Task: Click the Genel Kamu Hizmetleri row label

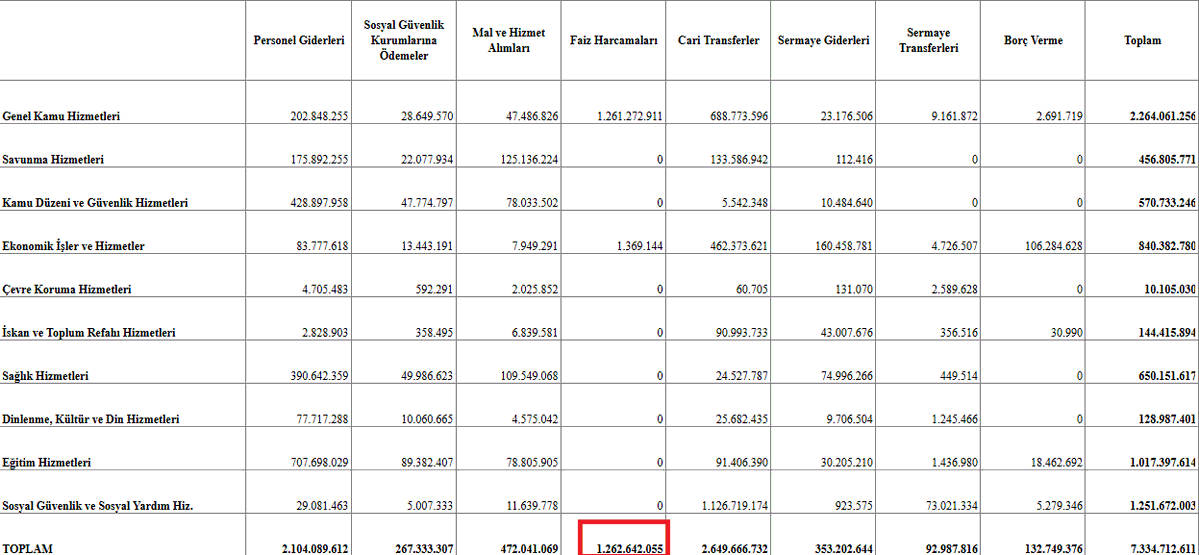Action: click(61, 117)
